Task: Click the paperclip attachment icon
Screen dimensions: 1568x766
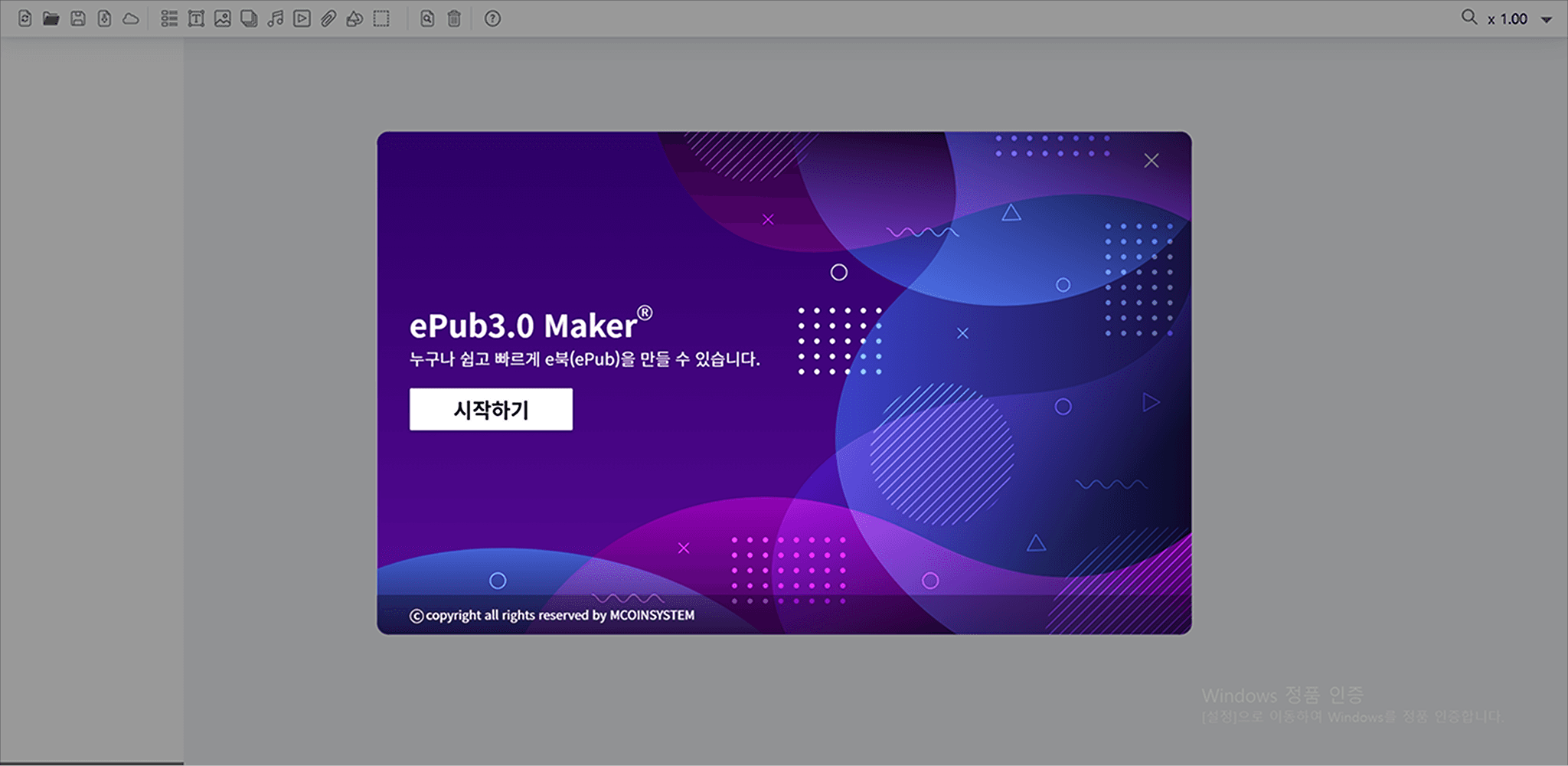Action: click(x=328, y=18)
